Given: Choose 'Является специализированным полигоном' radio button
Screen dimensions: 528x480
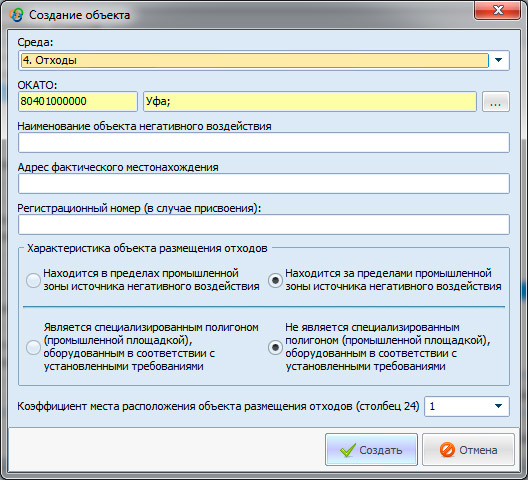Looking at the screenshot, I should [33, 347].
